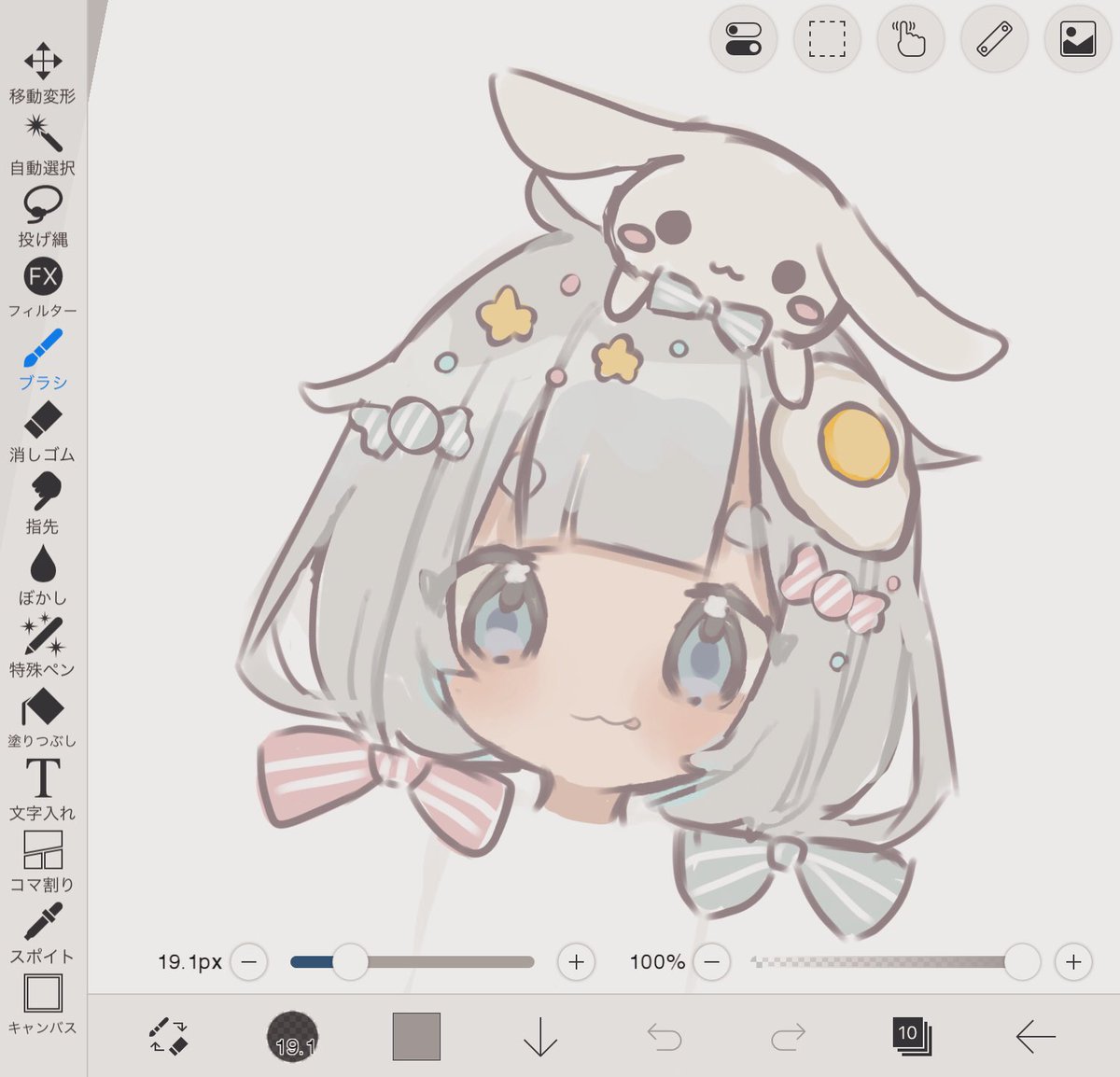Image resolution: width=1120 pixels, height=1077 pixels.
Task: Tap the down arrow to hide toolbar
Action: point(540,1036)
